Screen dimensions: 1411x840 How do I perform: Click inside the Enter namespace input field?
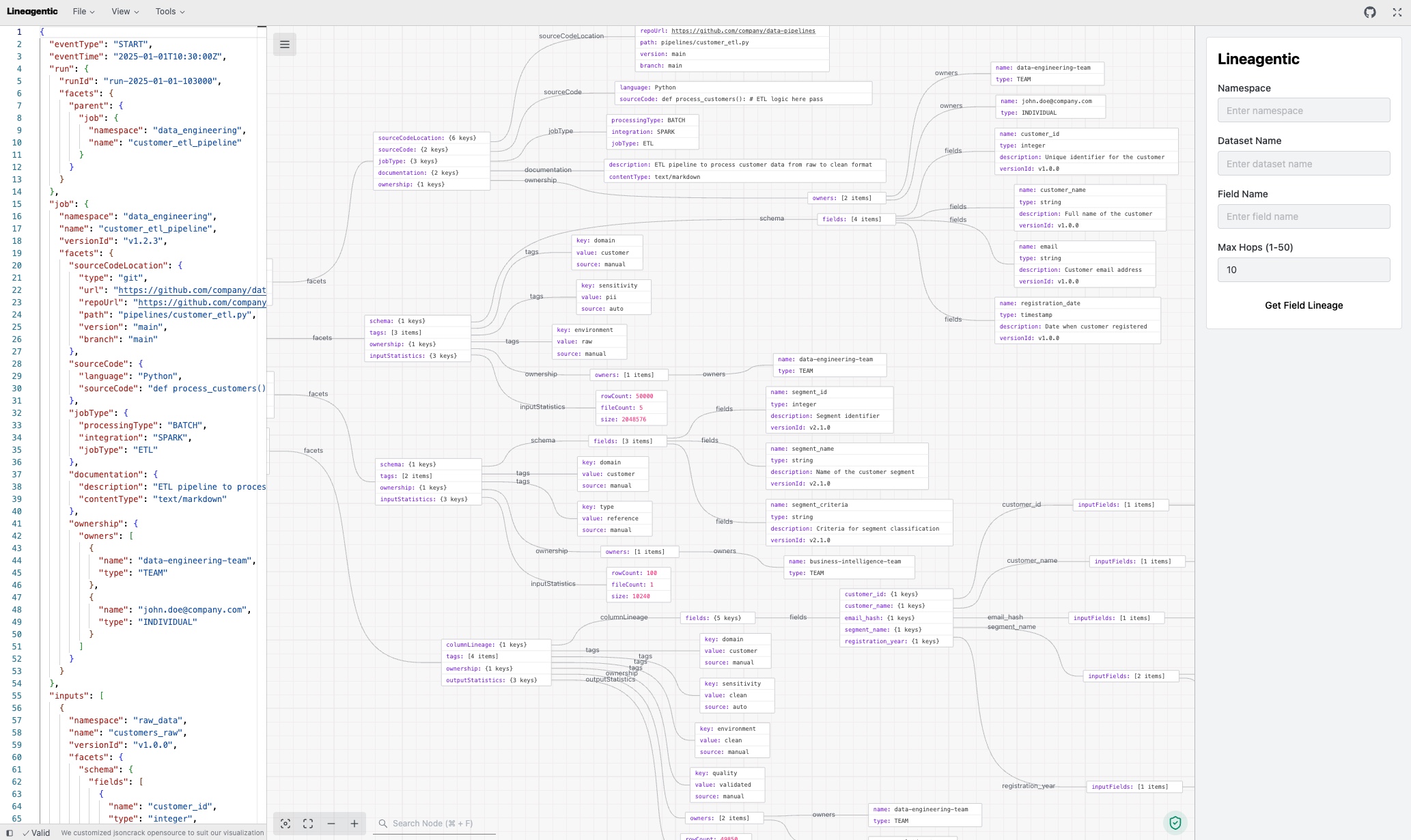point(1303,110)
